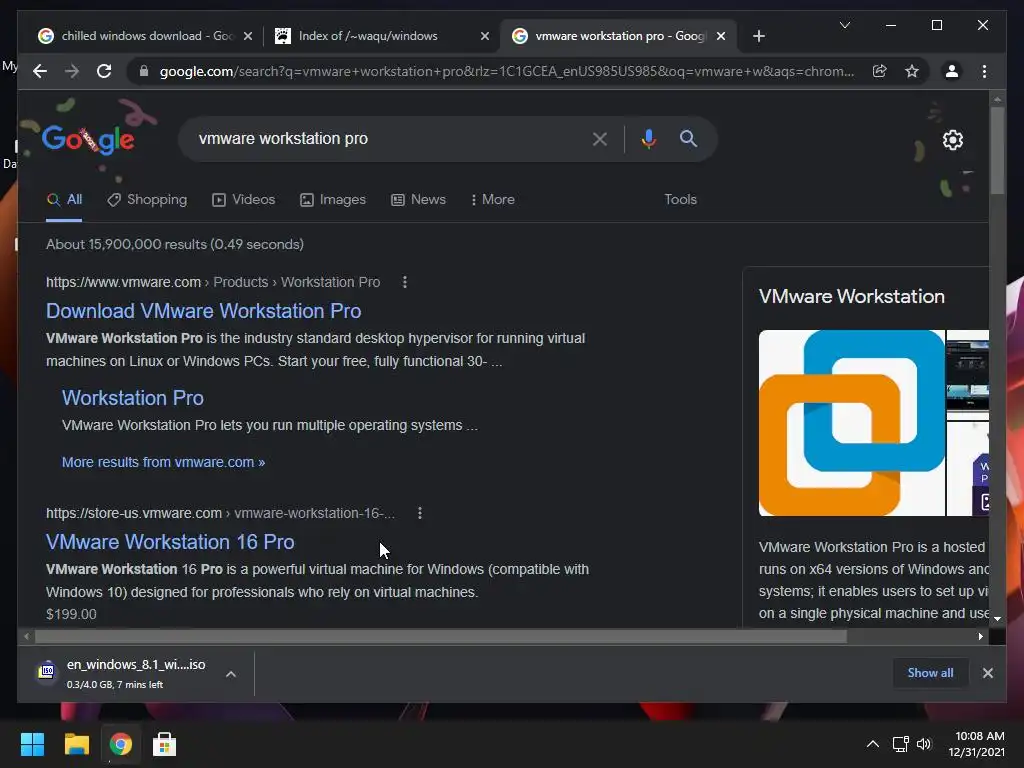Submit search with magnifier icon
This screenshot has height=768, width=1024.
(x=688, y=138)
